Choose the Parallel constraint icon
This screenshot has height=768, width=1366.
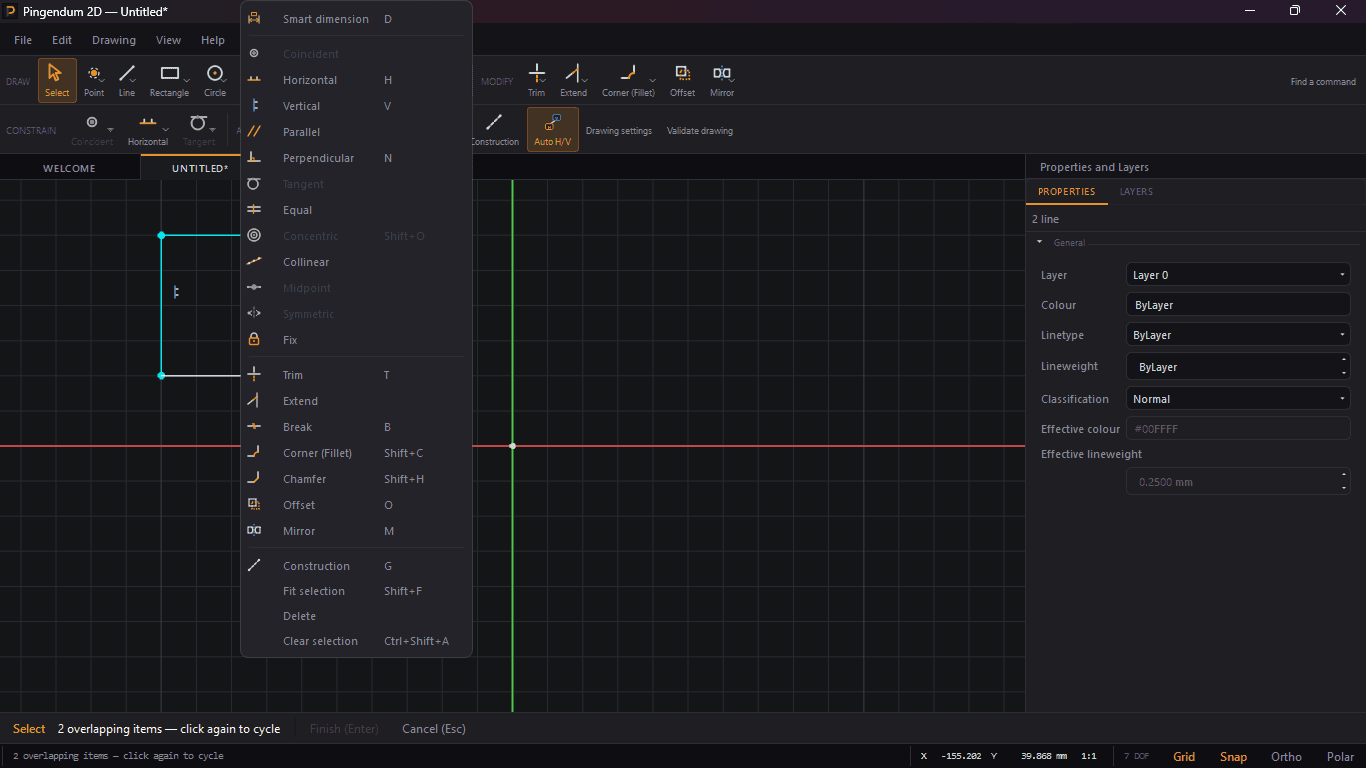pos(254,132)
